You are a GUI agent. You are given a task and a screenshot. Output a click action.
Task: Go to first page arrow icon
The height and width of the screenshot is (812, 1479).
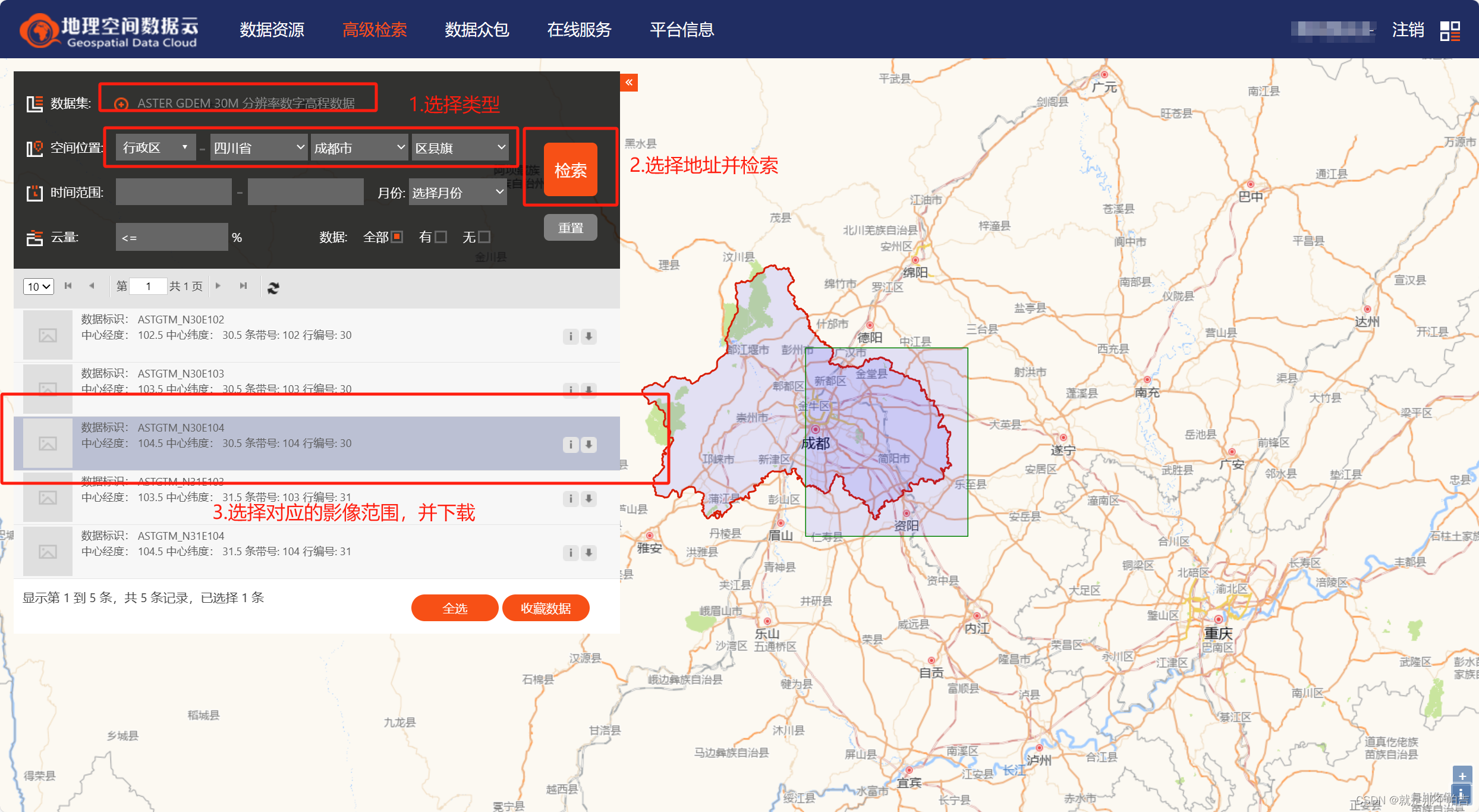tap(68, 286)
